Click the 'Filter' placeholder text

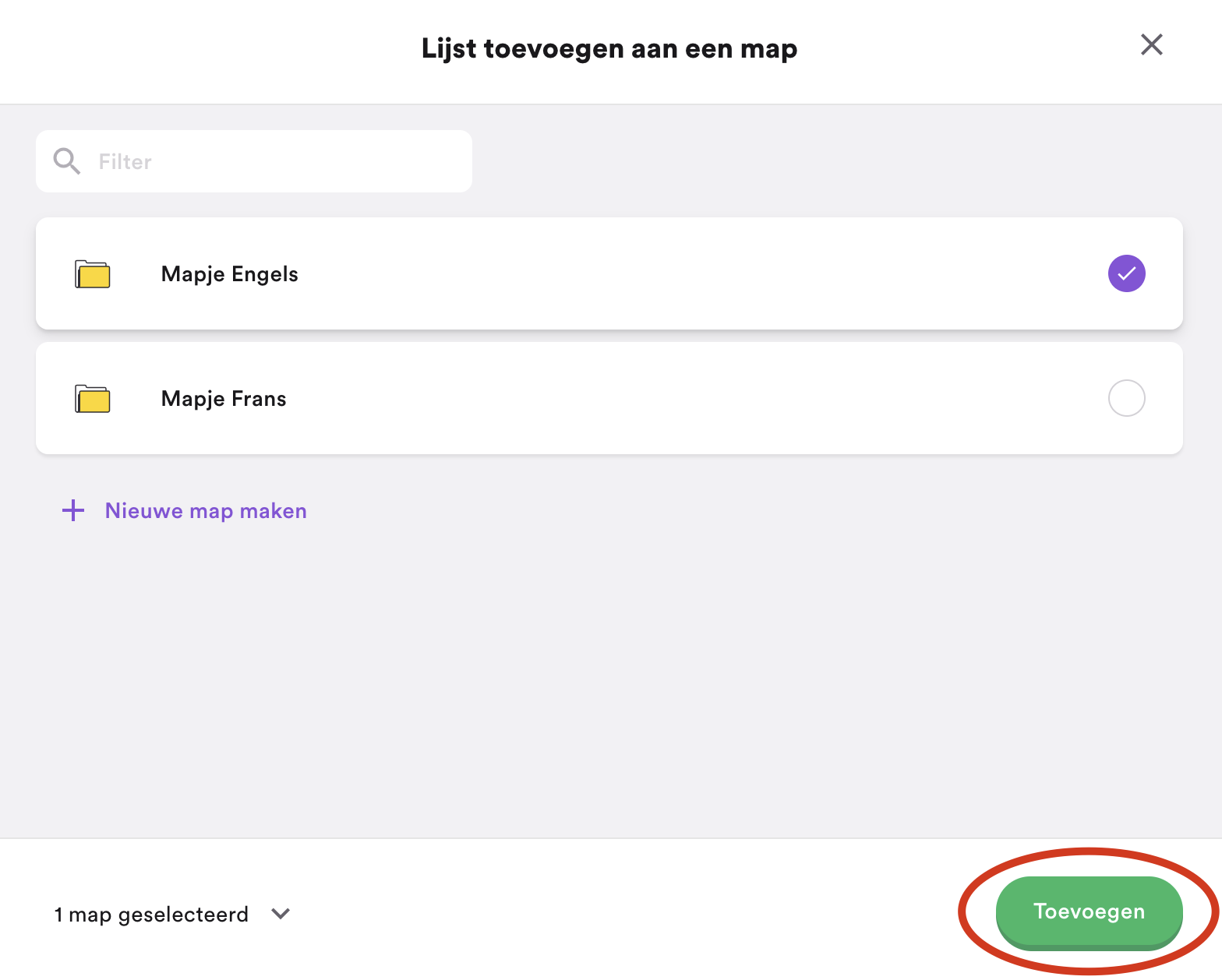pos(125,161)
